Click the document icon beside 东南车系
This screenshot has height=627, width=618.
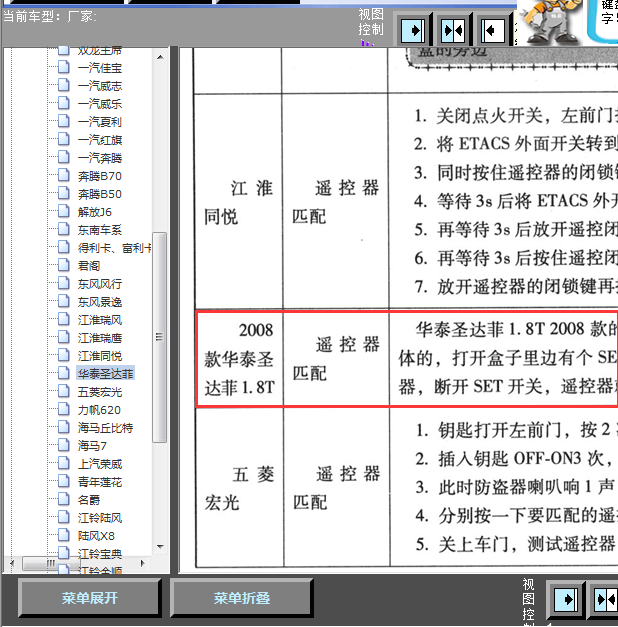coord(64,229)
